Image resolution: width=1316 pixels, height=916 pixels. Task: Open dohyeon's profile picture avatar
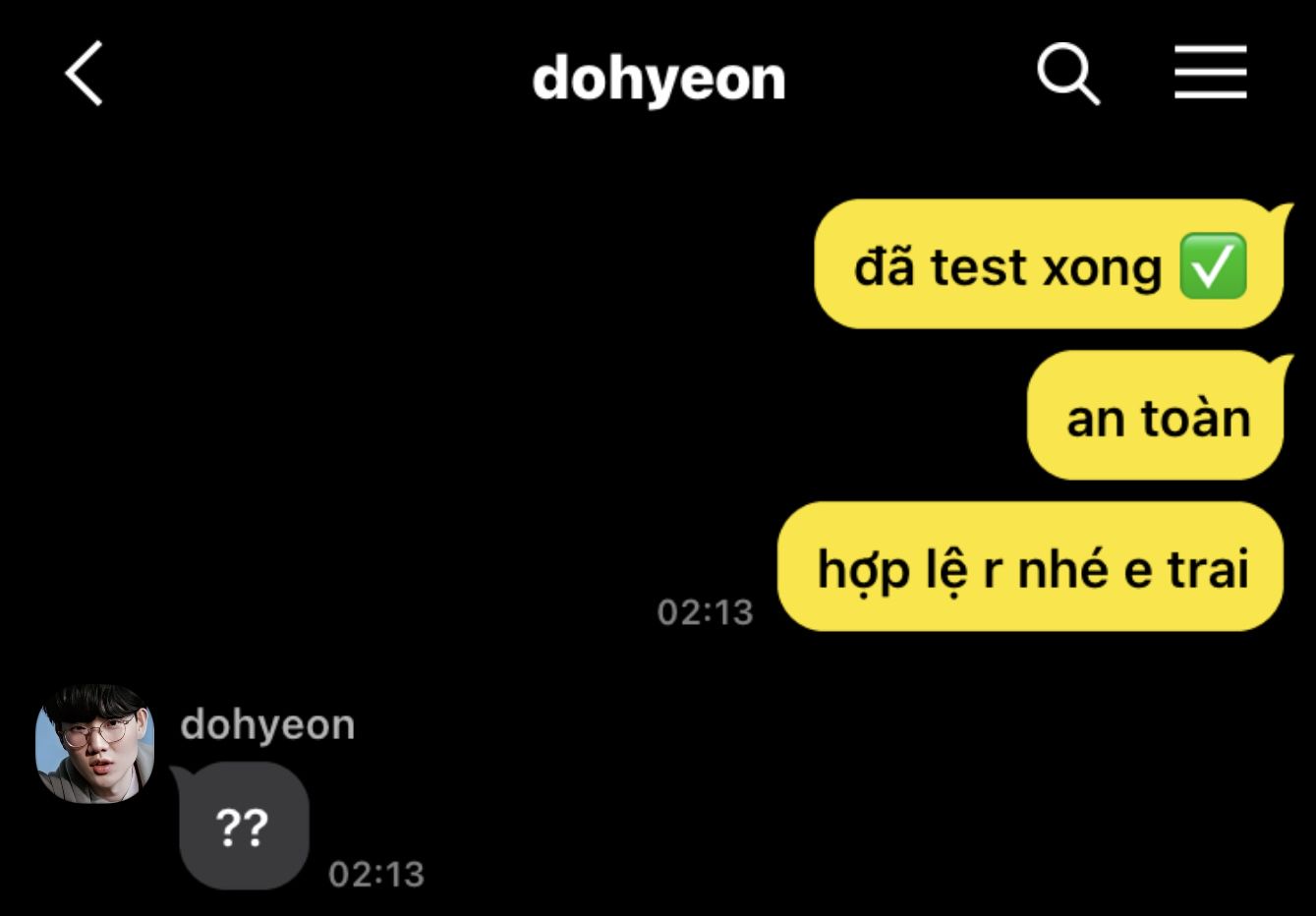(95, 743)
